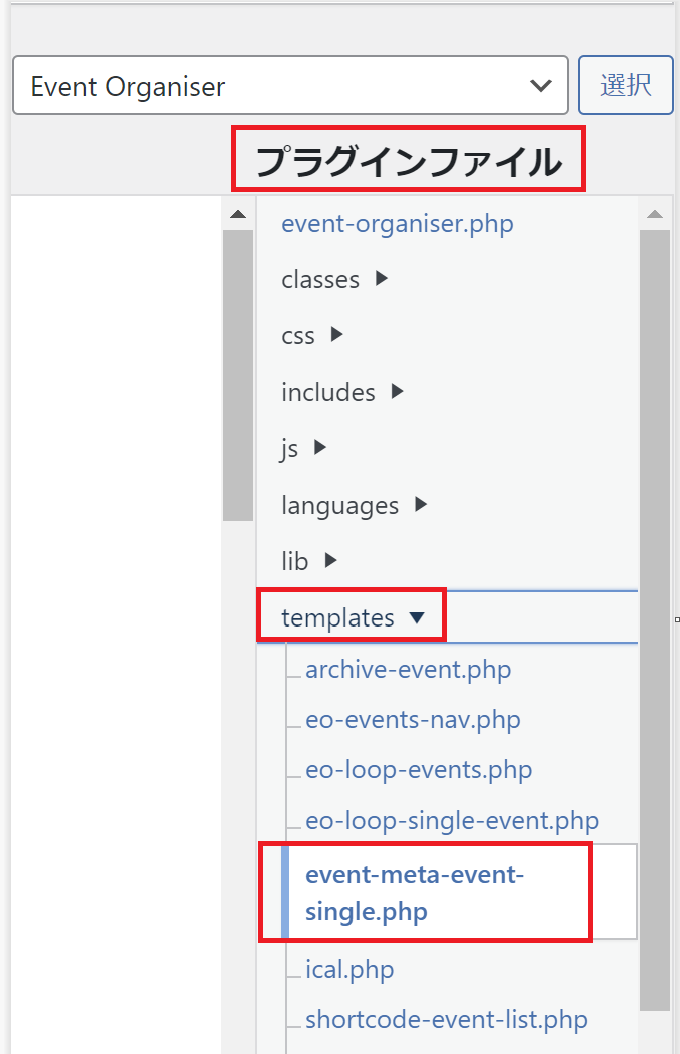Viewport: 680px width, 1054px height.
Task: Expand the lib folder
Action: coord(308,561)
